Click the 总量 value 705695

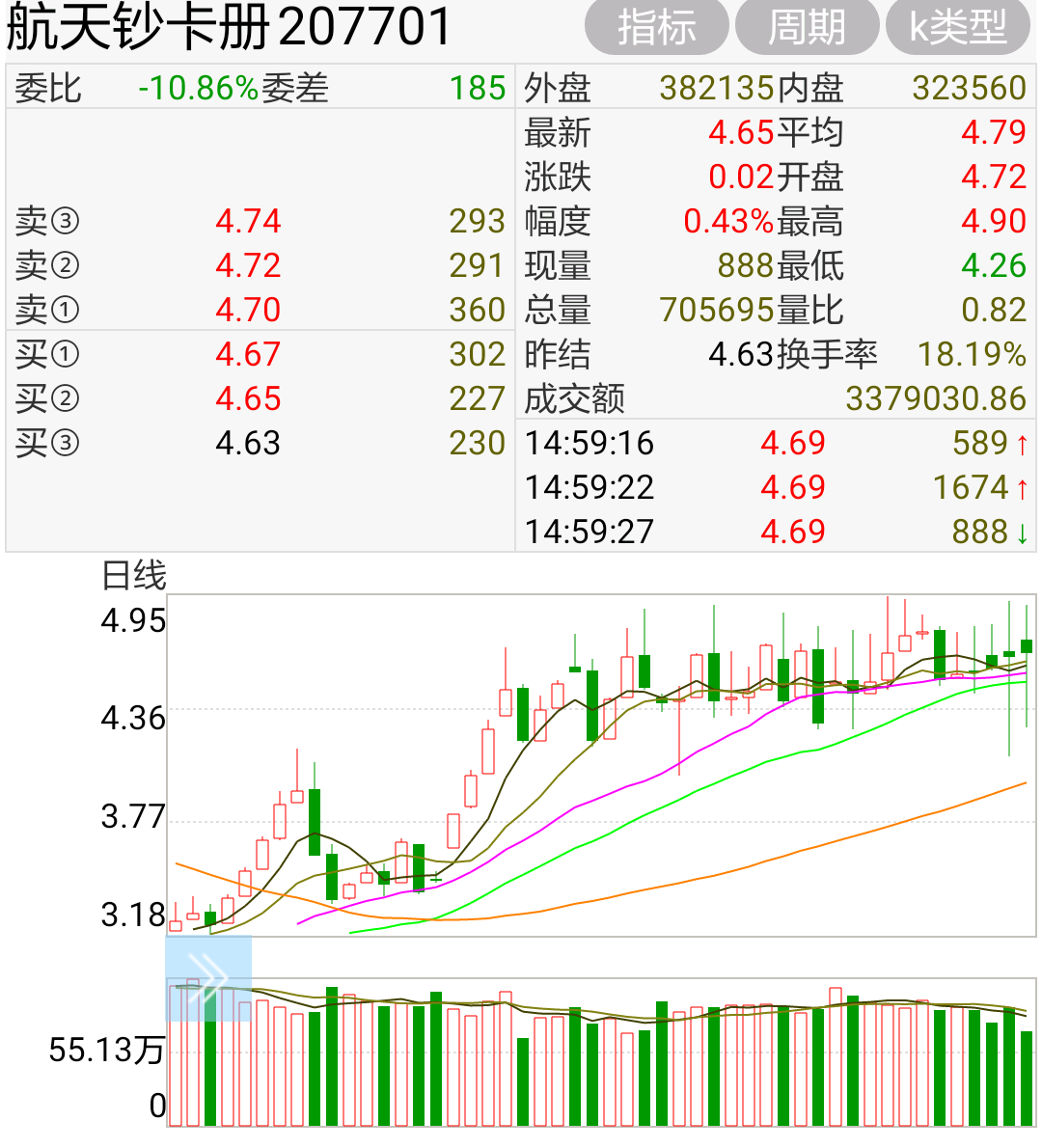[x=717, y=310]
